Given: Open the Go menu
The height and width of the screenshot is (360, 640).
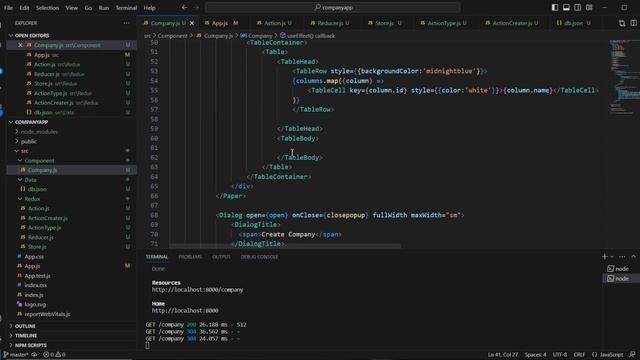Looking at the screenshot, I should point(88,8).
